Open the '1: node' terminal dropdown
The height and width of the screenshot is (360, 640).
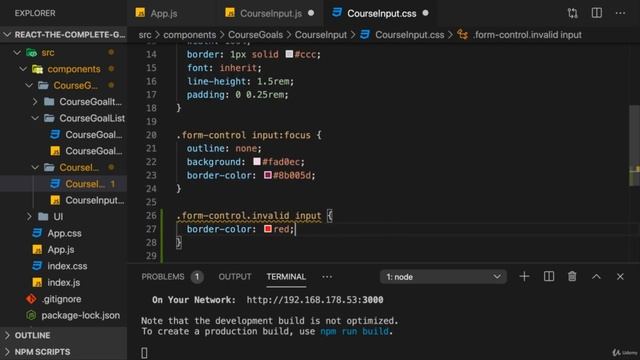(x=443, y=277)
